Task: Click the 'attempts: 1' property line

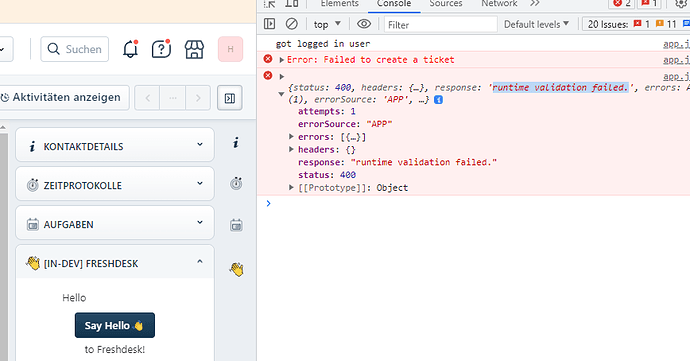Action: click(327, 111)
